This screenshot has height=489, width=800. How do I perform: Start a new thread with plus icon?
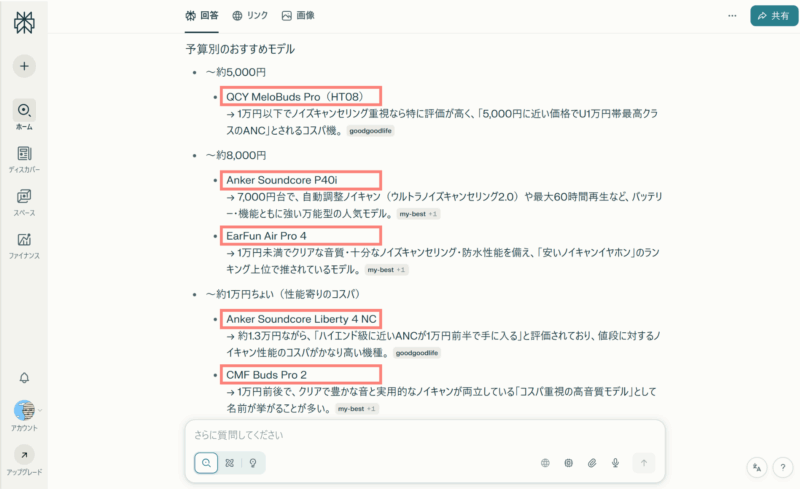point(24,66)
